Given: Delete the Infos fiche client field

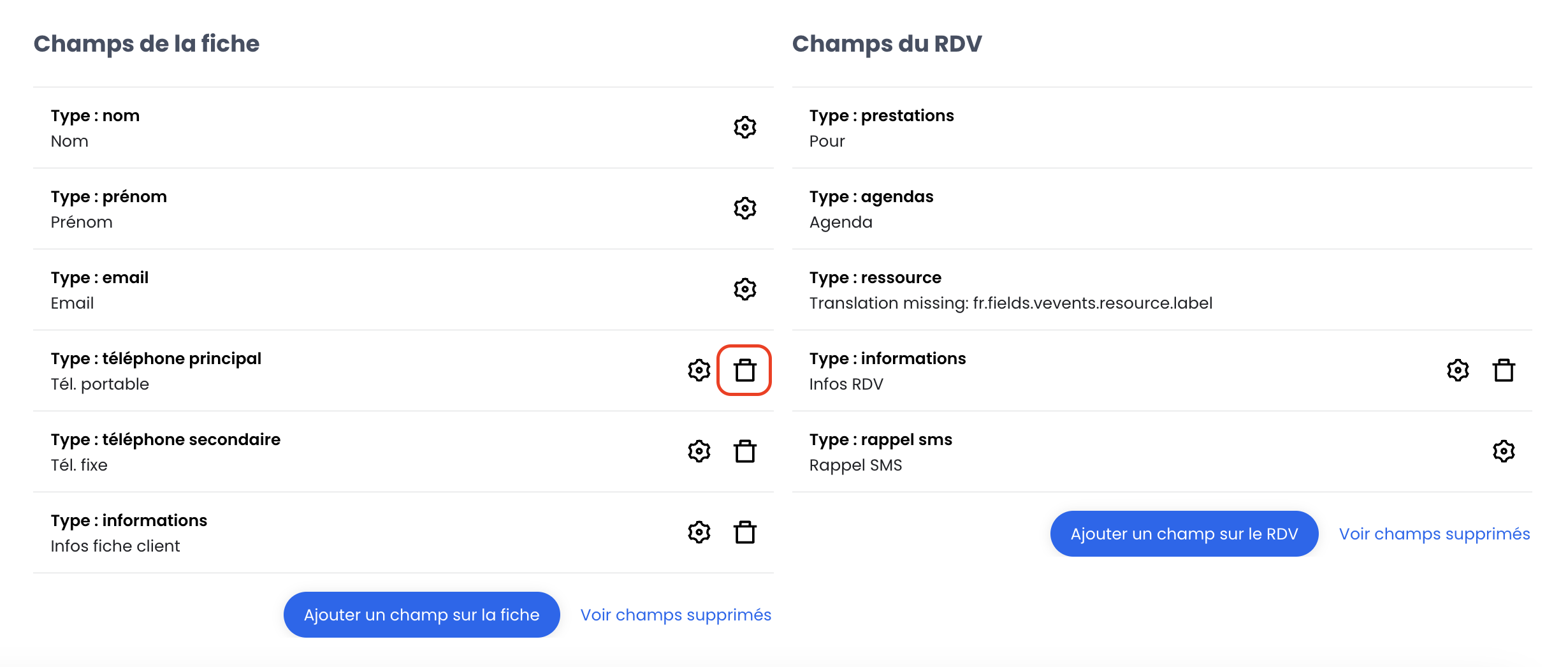Looking at the screenshot, I should [744, 532].
